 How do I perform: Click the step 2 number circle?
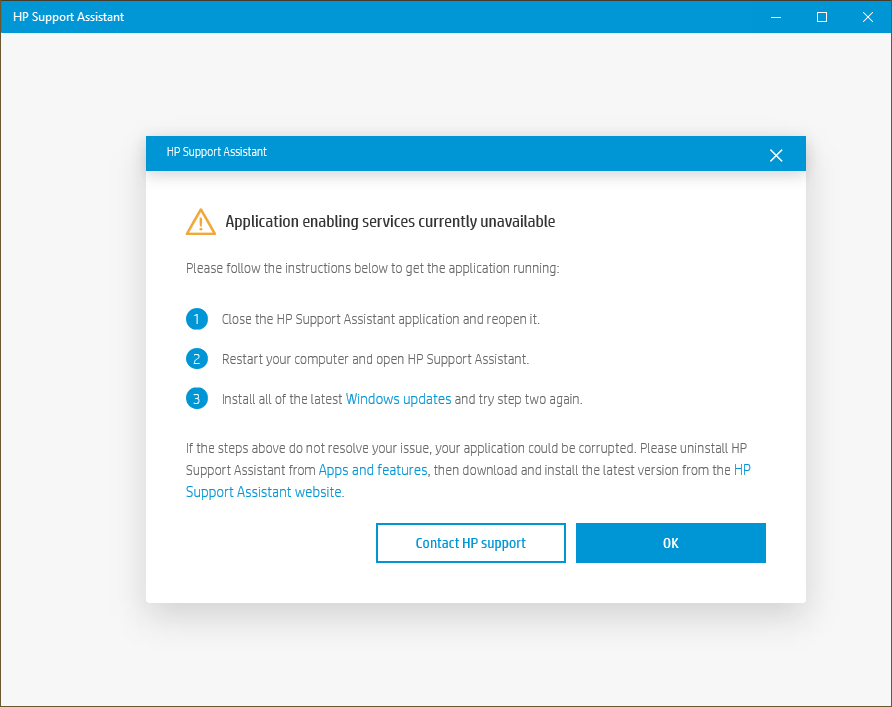[x=197, y=359]
